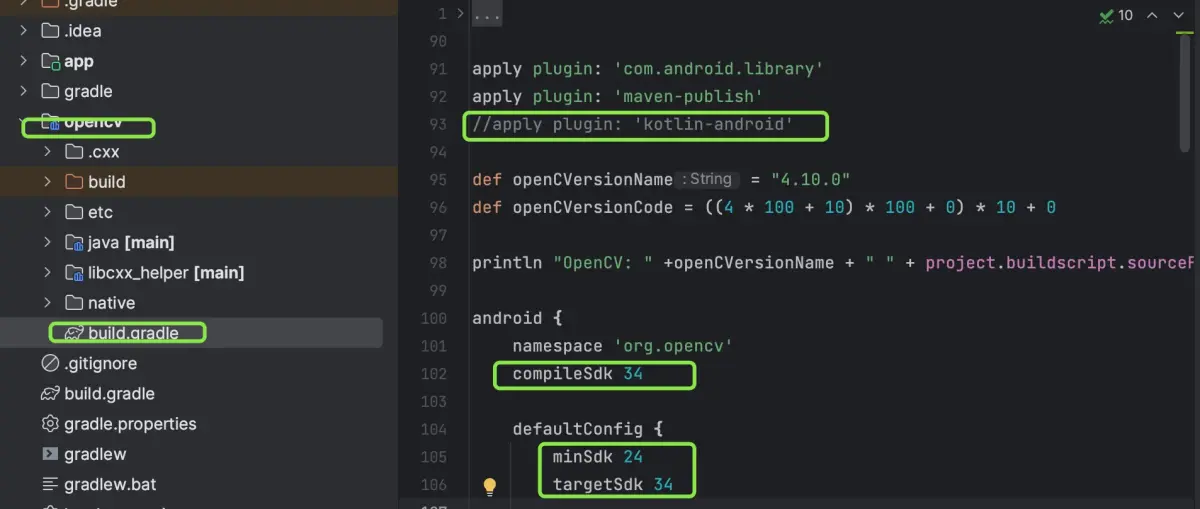This screenshot has height=509, width=1200.
Task: Click the gradlew.bat file icon
Action: 50,484
